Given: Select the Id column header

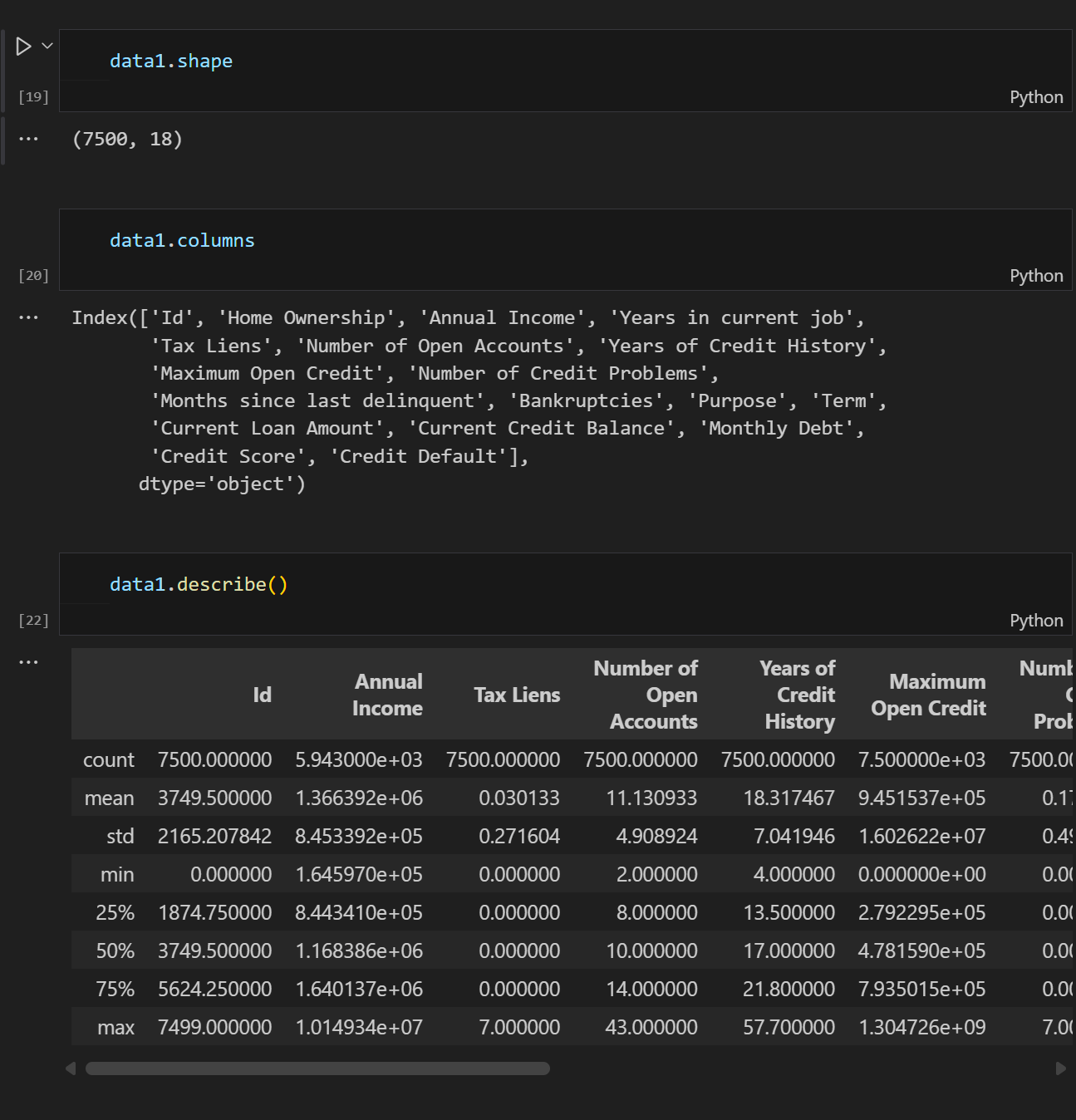Looking at the screenshot, I should click(262, 695).
